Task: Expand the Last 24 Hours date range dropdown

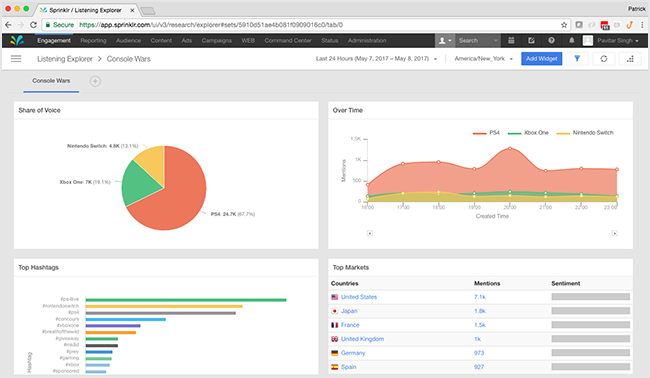Action: coord(376,59)
